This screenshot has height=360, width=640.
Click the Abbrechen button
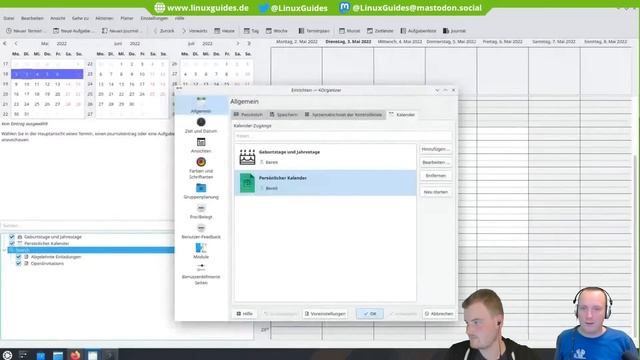coord(439,313)
